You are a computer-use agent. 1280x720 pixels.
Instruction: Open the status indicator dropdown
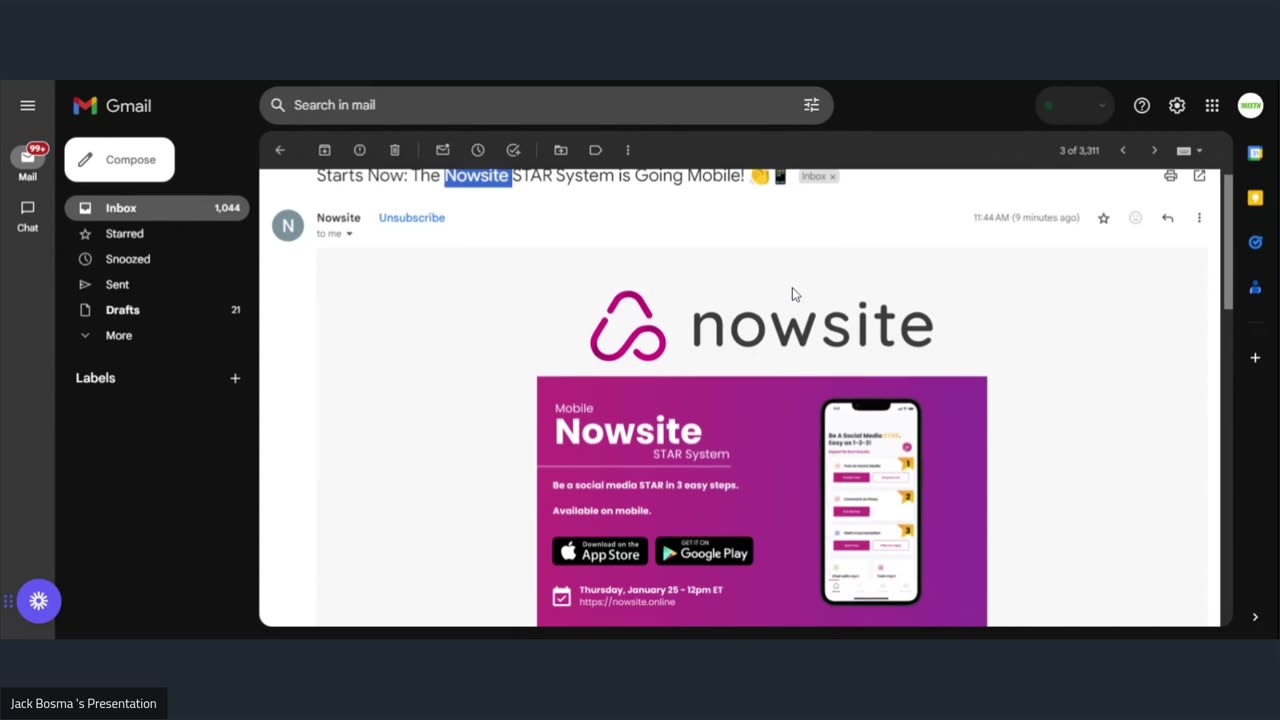click(x=1075, y=105)
